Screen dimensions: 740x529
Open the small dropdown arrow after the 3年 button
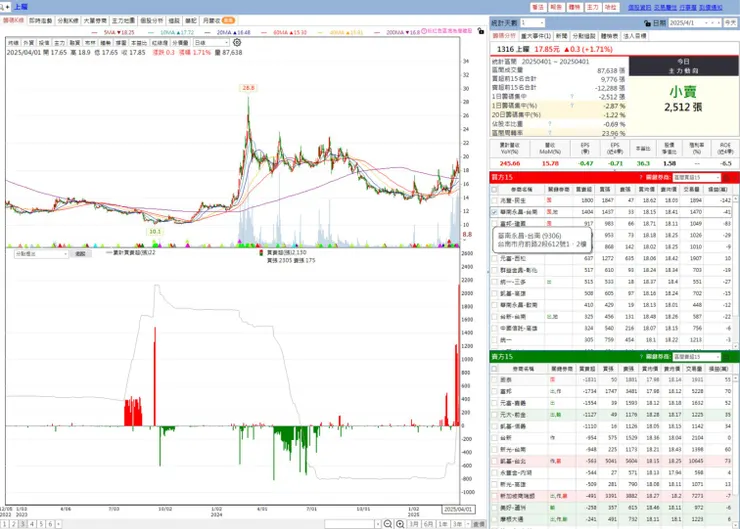coord(468,524)
